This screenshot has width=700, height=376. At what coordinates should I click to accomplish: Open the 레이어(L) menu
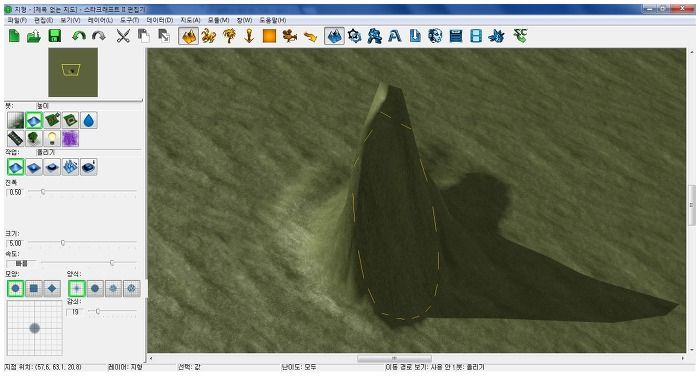100,20
